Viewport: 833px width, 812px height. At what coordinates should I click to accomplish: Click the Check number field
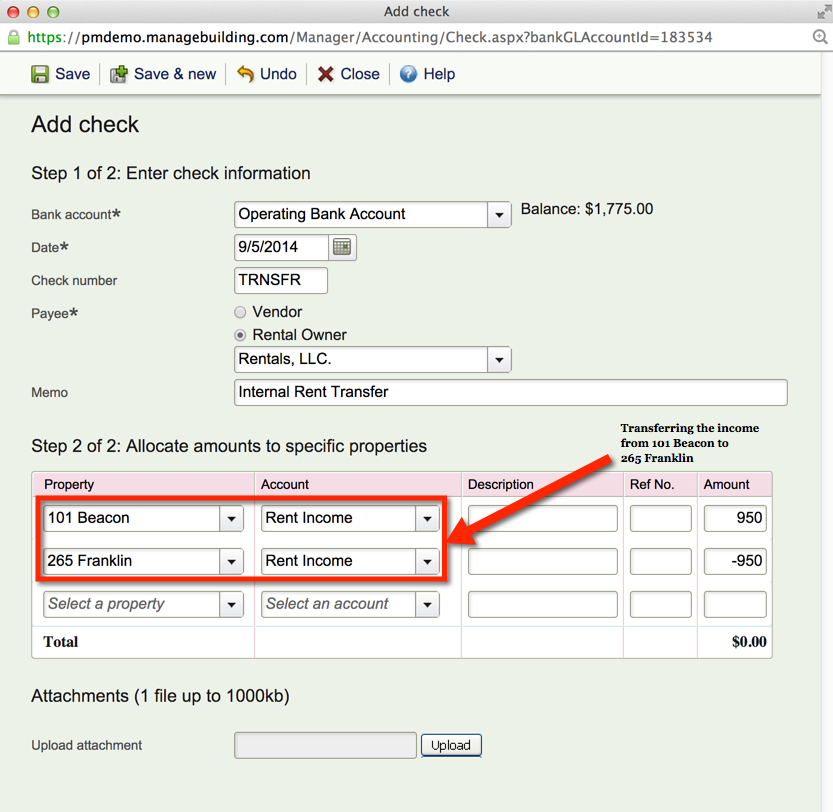[x=281, y=281]
